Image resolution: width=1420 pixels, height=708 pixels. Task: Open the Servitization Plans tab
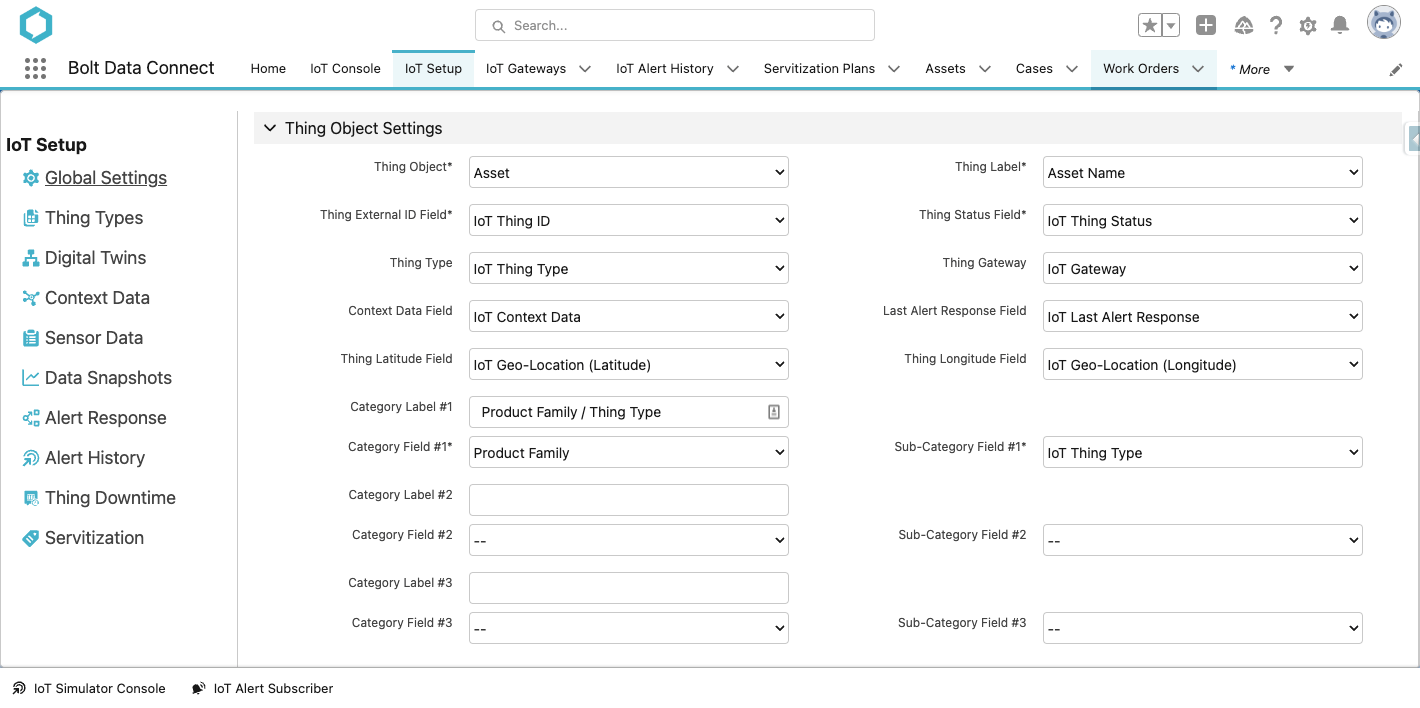[819, 69]
